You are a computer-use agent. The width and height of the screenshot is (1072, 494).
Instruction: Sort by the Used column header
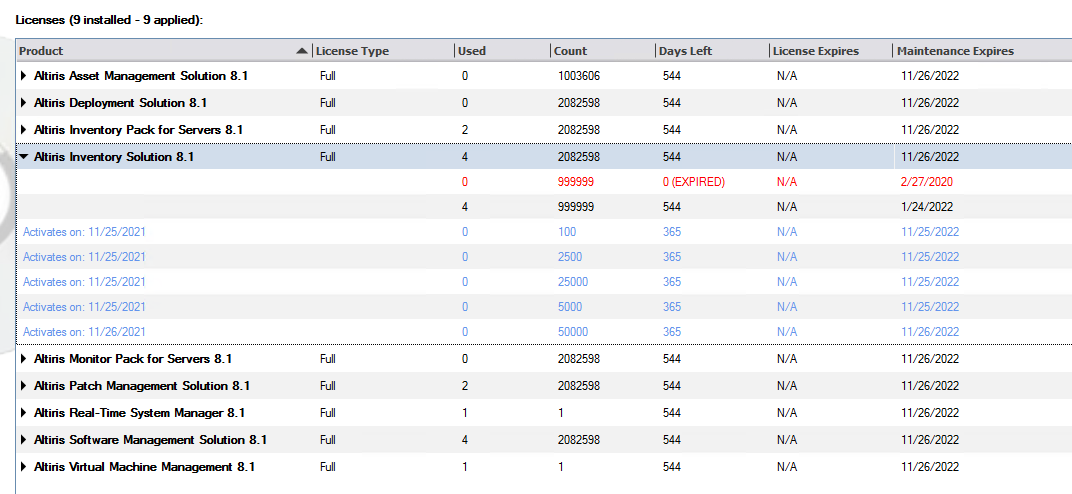(x=502, y=51)
